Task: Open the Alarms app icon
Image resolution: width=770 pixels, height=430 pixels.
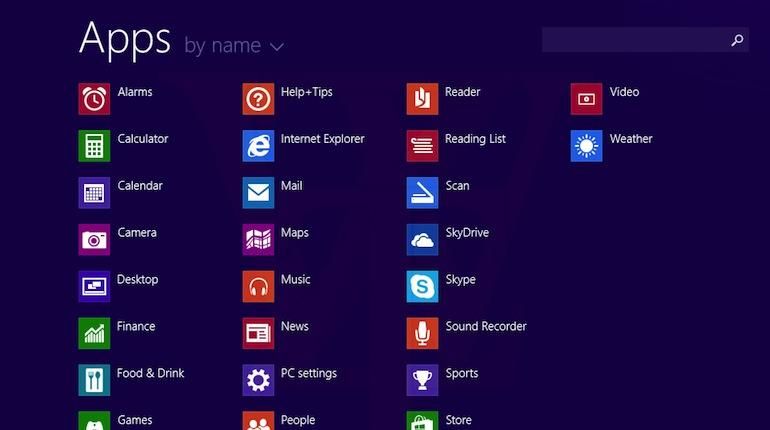Action: click(94, 99)
